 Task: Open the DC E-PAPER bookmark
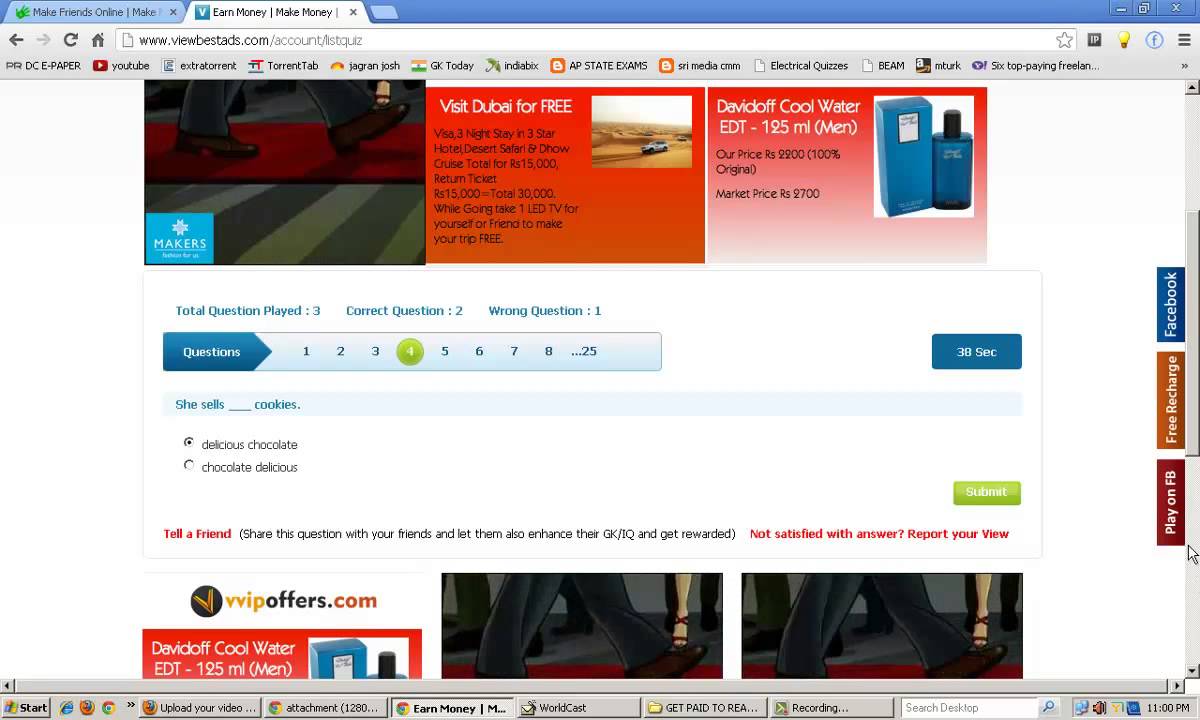click(44, 66)
